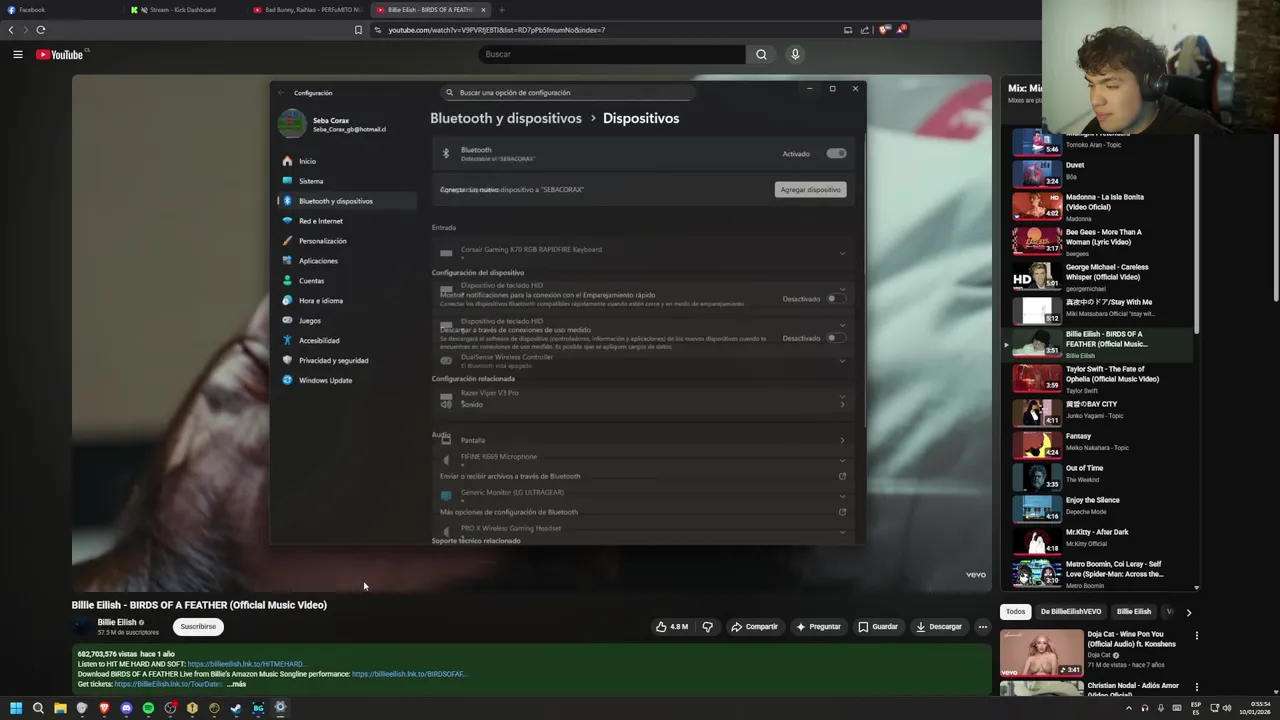The image size is (1280, 720).
Task: Switch to the Facebook browser tab
Action: pos(60,10)
